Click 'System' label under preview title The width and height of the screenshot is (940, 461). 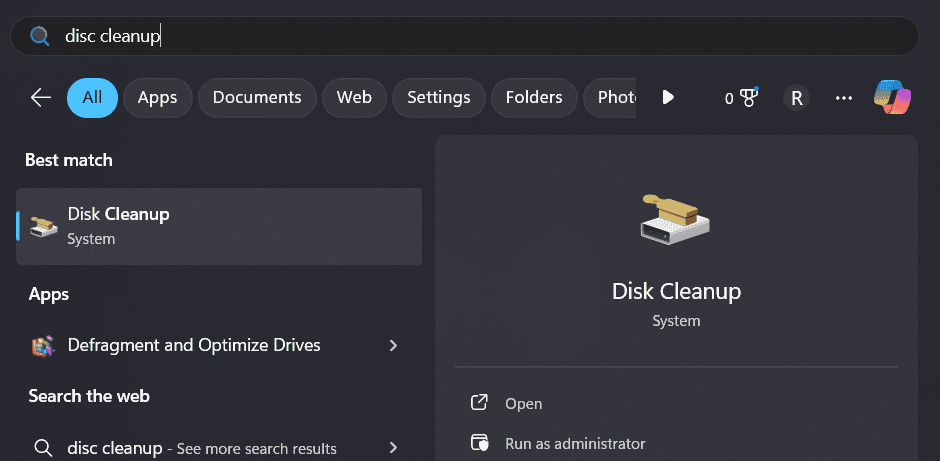point(676,321)
